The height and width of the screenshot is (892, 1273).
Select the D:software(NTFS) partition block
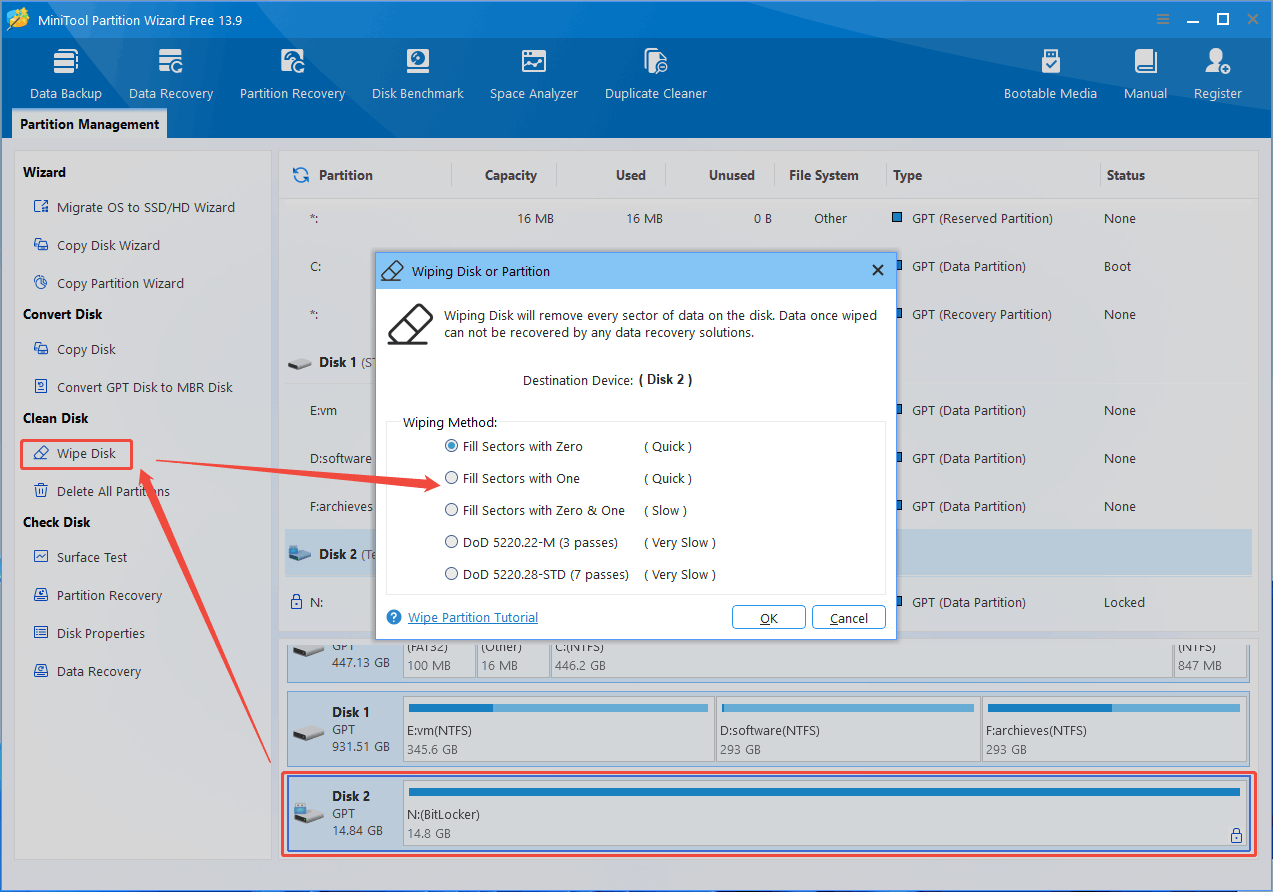pos(848,730)
